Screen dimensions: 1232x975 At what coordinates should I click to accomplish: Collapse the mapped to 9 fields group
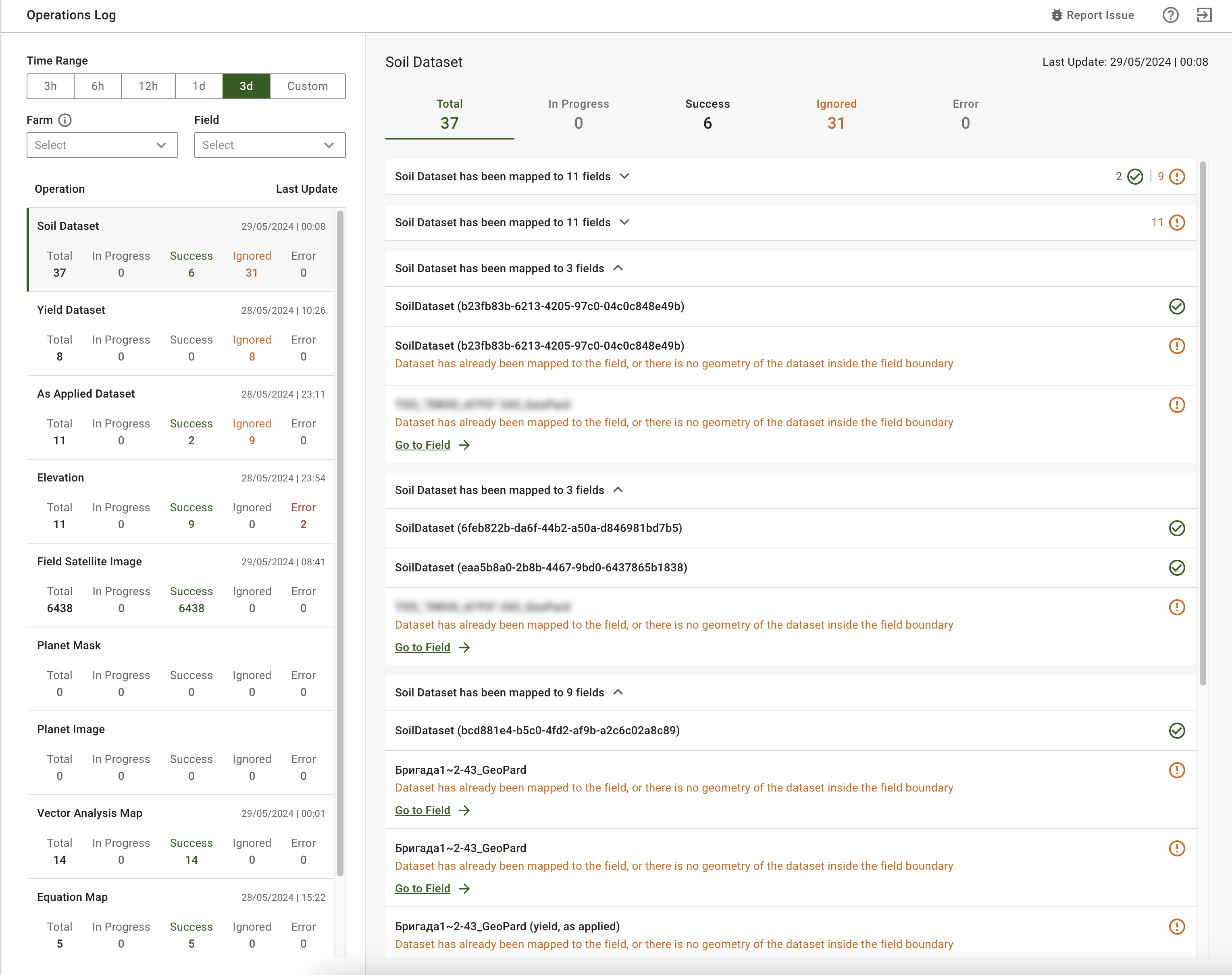pos(618,692)
